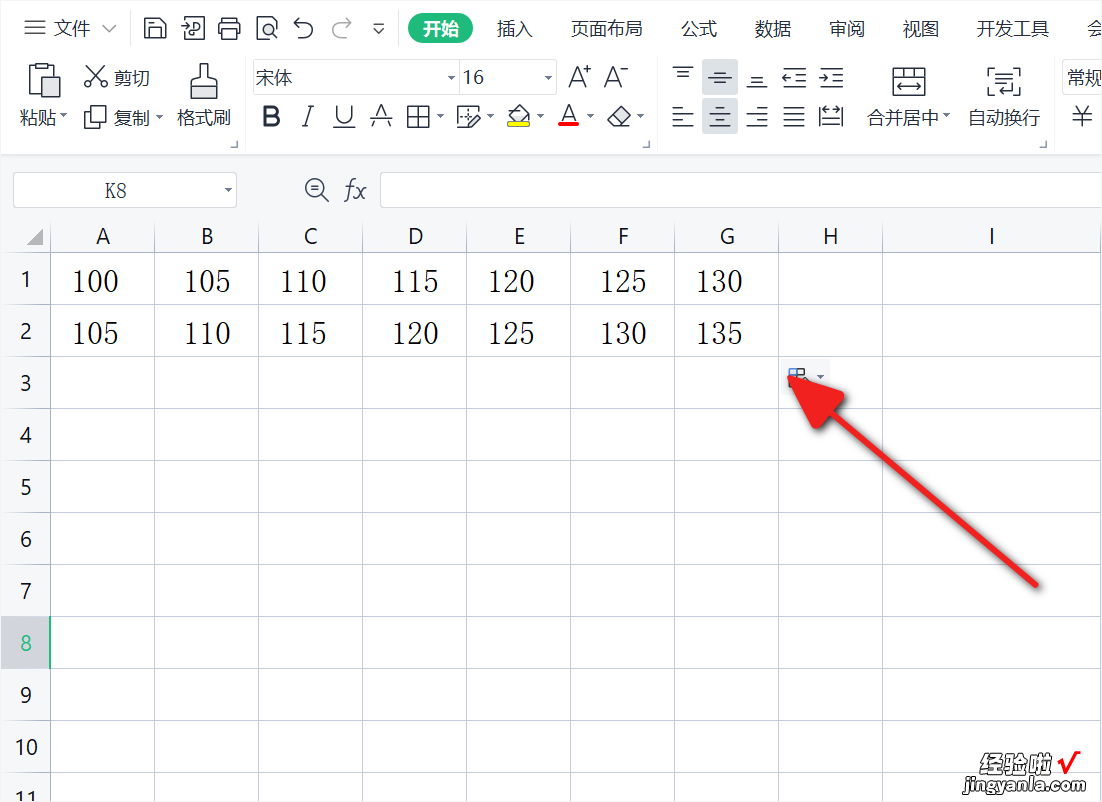Open the font size 16 dropdown
1102x802 pixels.
pos(548,77)
